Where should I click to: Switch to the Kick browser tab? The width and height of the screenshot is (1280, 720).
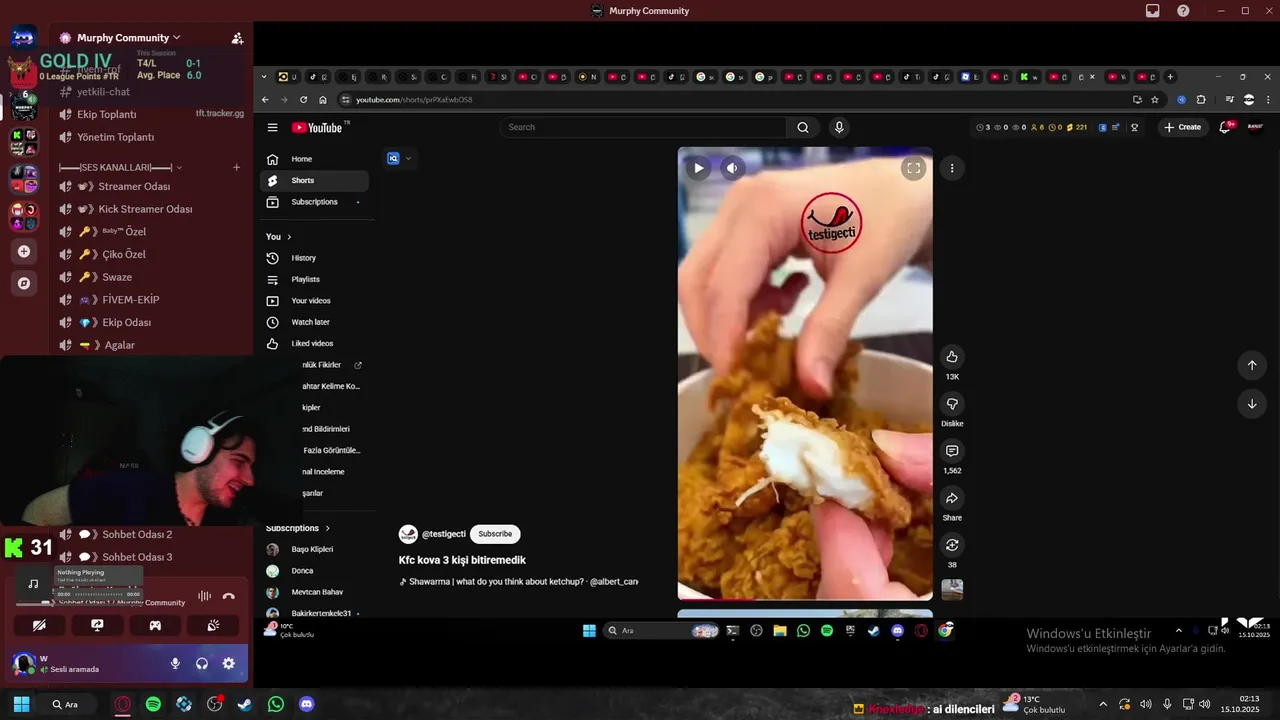point(1029,77)
